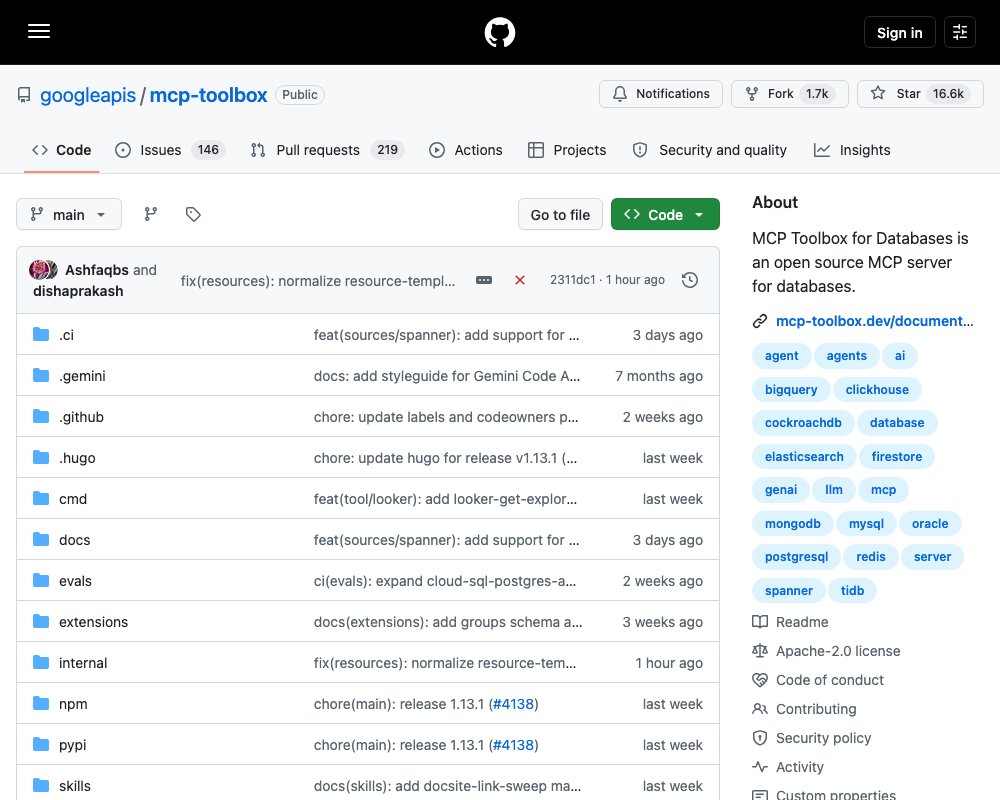Screen dimensions: 1000x800
Task: Open the docs folder
Action: (75, 540)
